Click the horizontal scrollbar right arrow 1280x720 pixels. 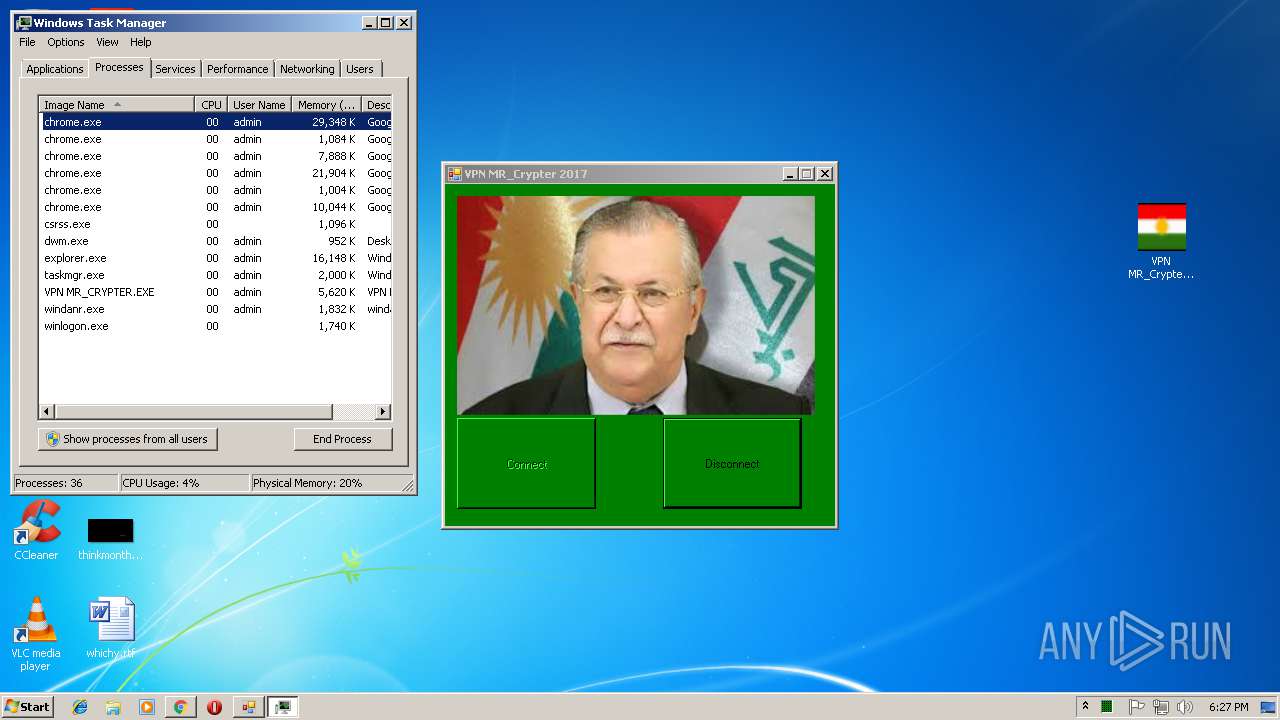coord(383,412)
